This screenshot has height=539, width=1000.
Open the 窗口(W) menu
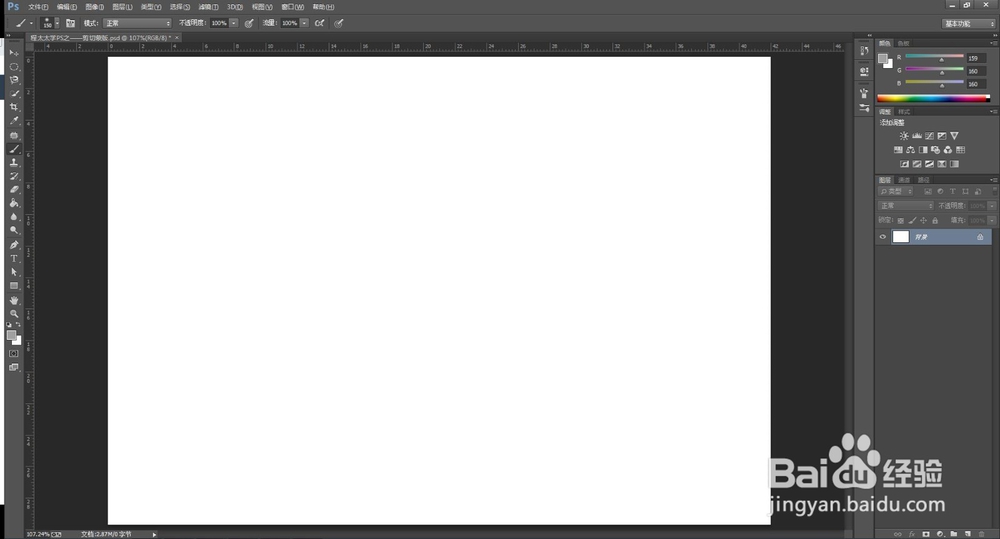click(293, 7)
